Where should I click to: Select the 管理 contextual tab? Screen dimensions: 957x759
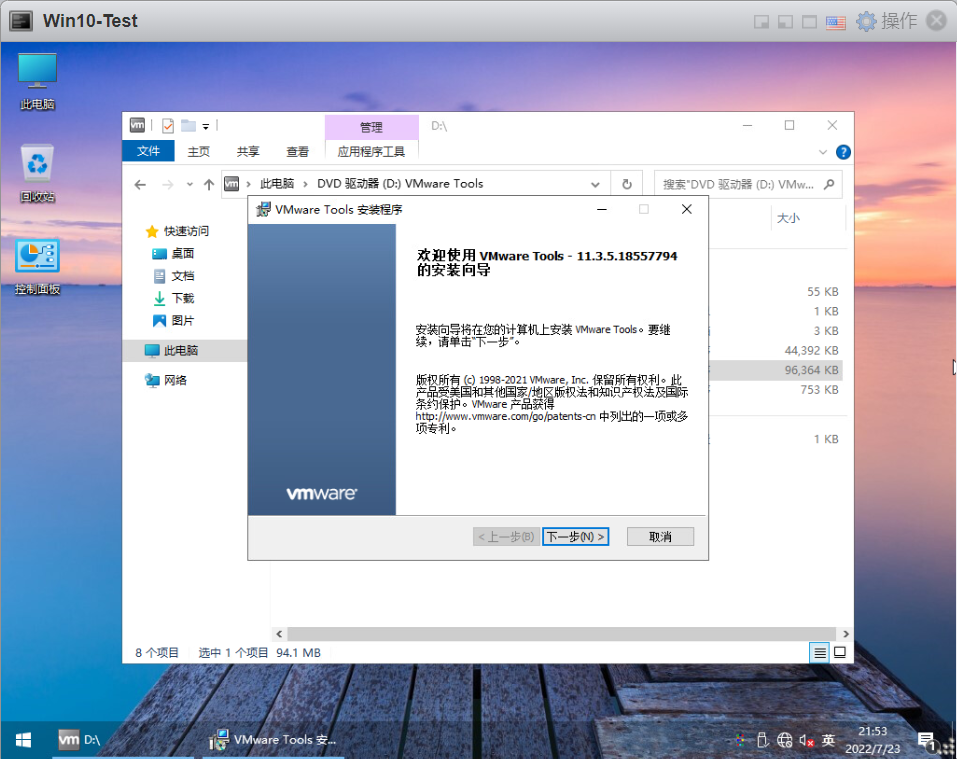click(x=371, y=127)
